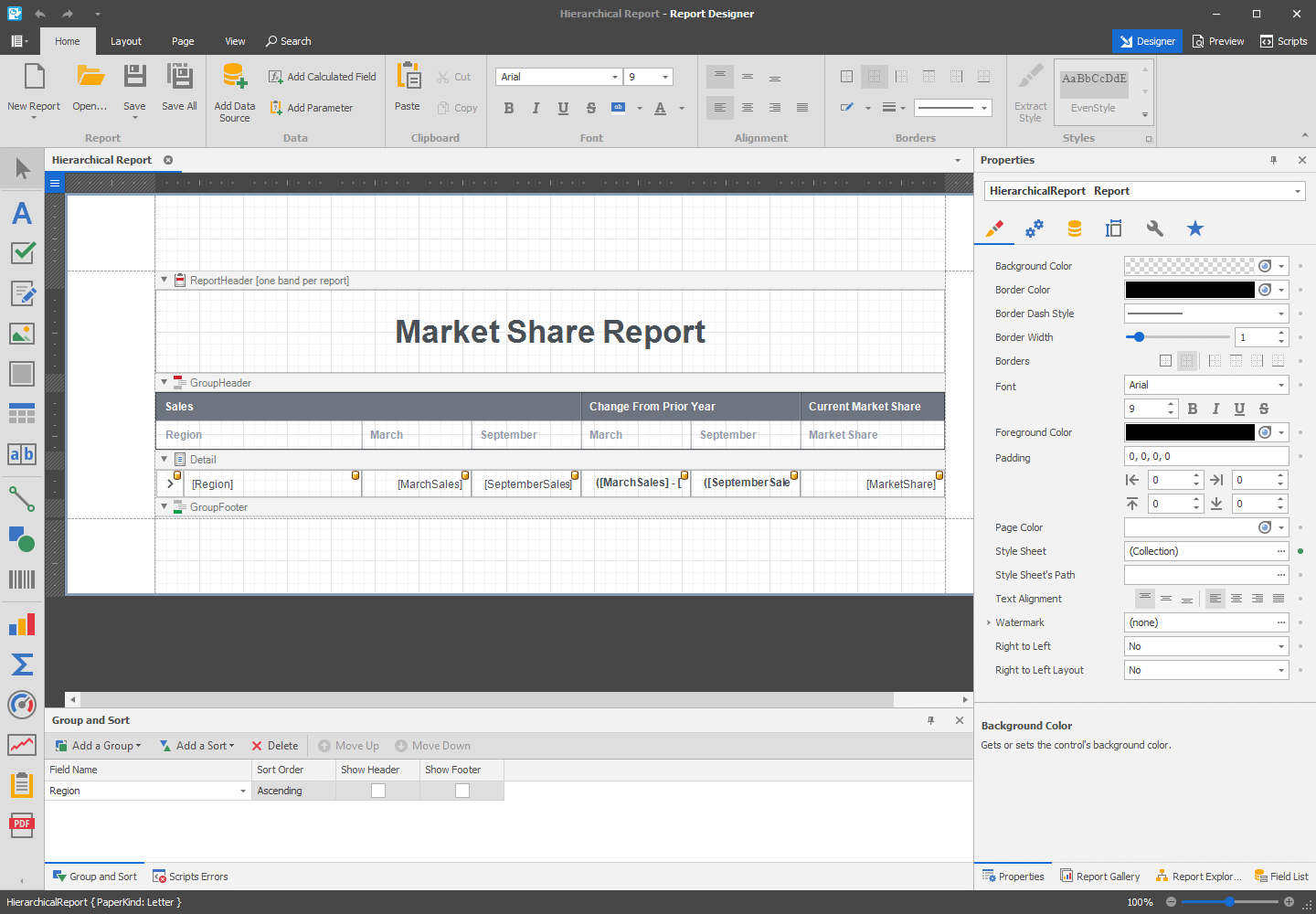Open the Add a Group dropdown
1316x914 pixels.
coord(98,745)
